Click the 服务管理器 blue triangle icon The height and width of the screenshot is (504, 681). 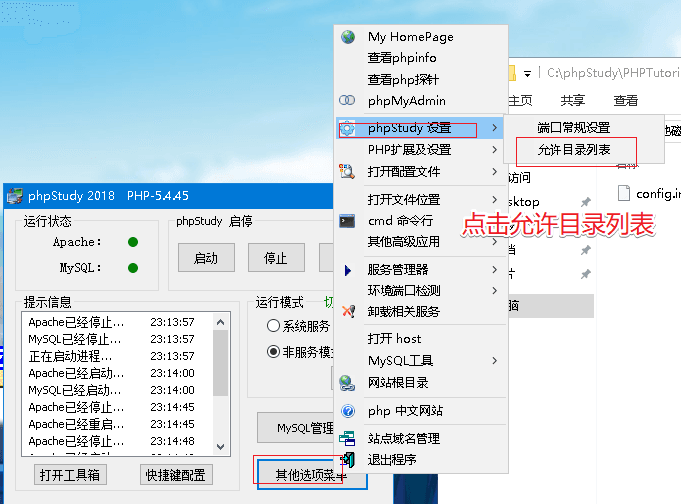pos(347,270)
